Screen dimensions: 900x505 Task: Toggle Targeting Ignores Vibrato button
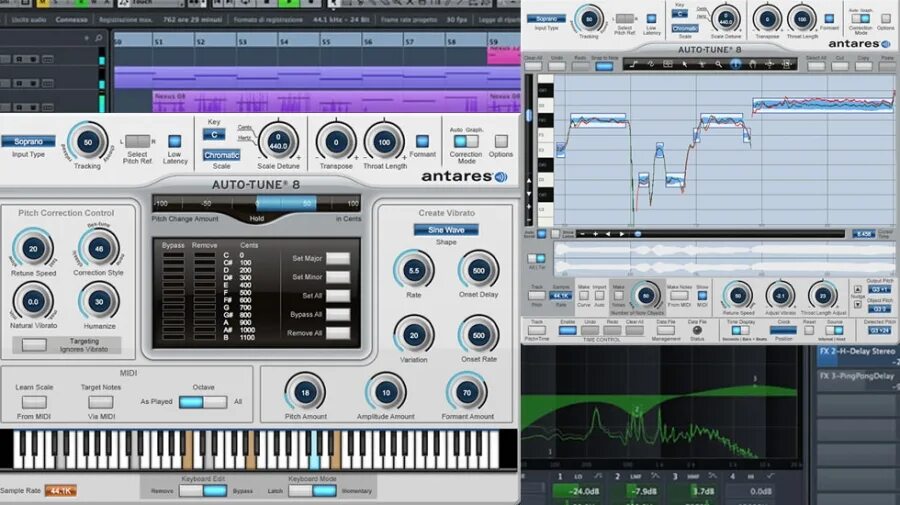(34, 345)
